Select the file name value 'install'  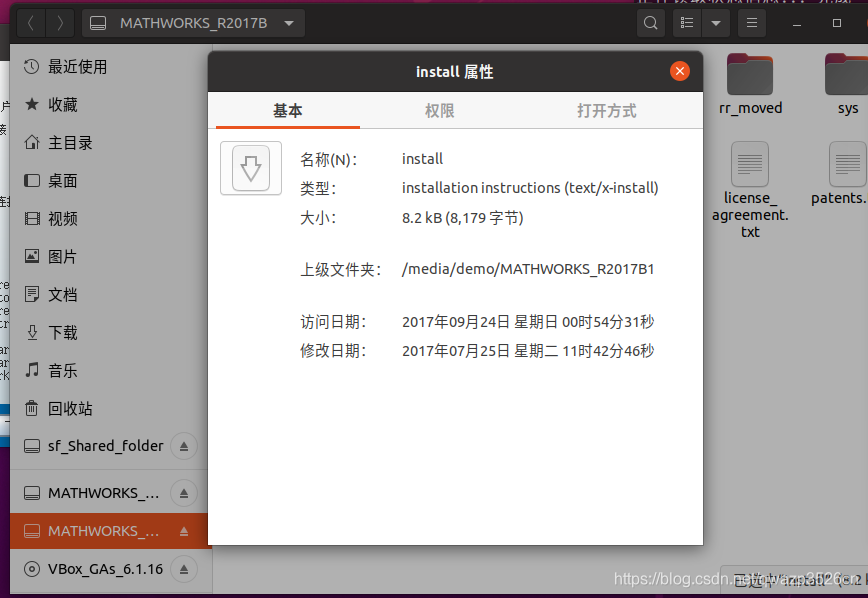point(422,159)
